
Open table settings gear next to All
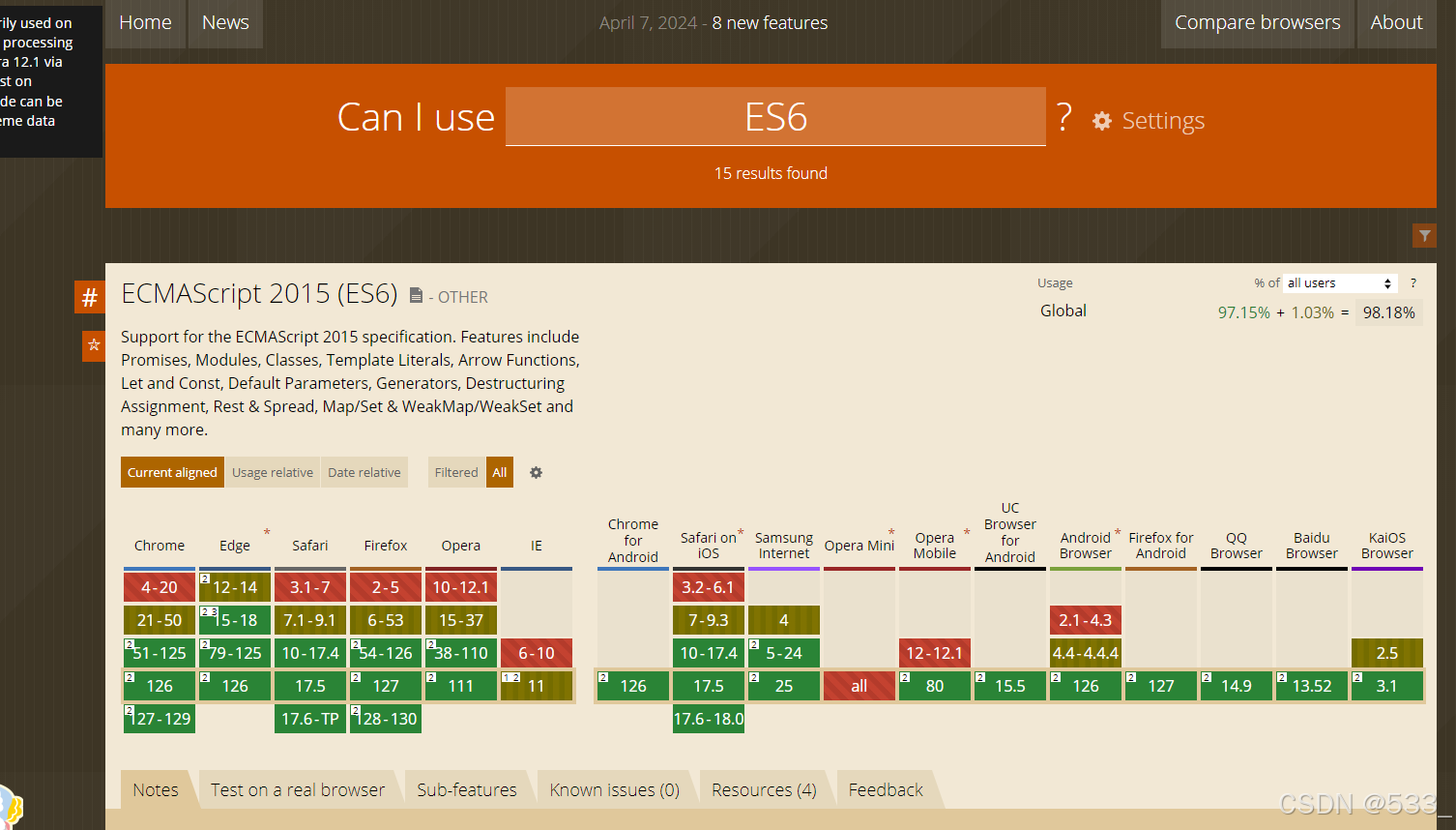click(536, 473)
